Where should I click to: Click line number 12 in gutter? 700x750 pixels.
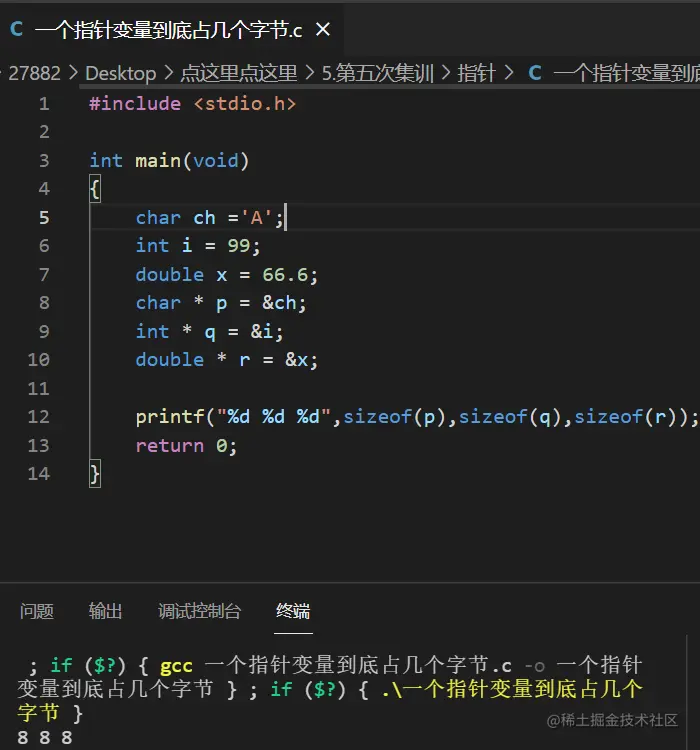tap(38, 417)
